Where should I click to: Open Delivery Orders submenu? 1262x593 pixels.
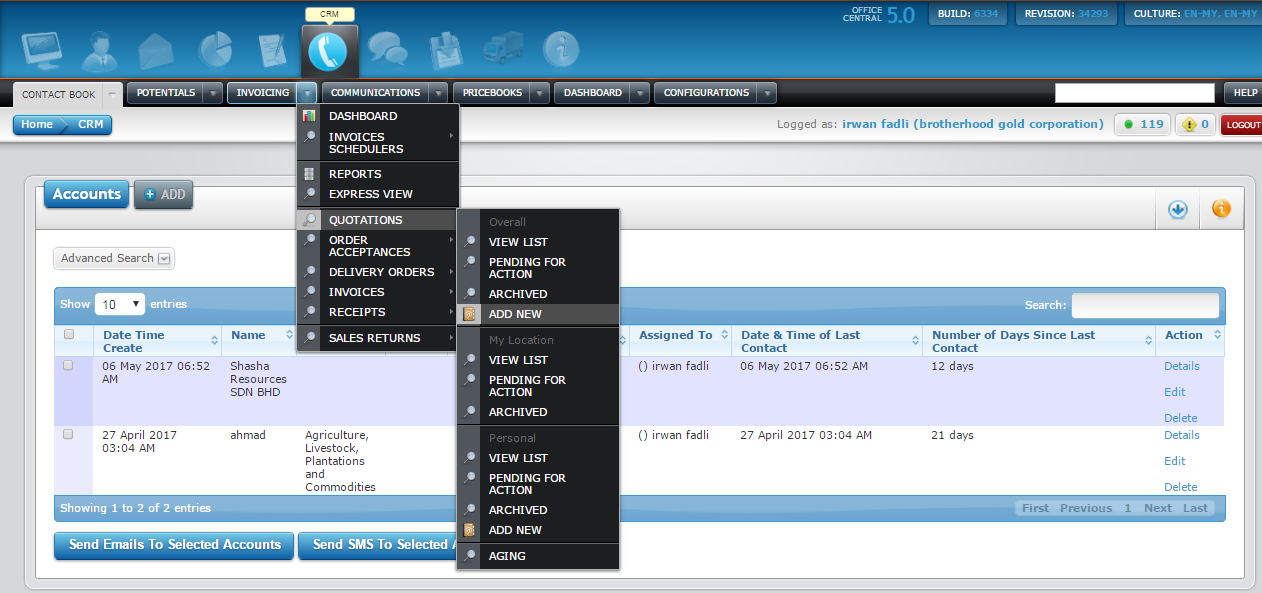point(378,272)
